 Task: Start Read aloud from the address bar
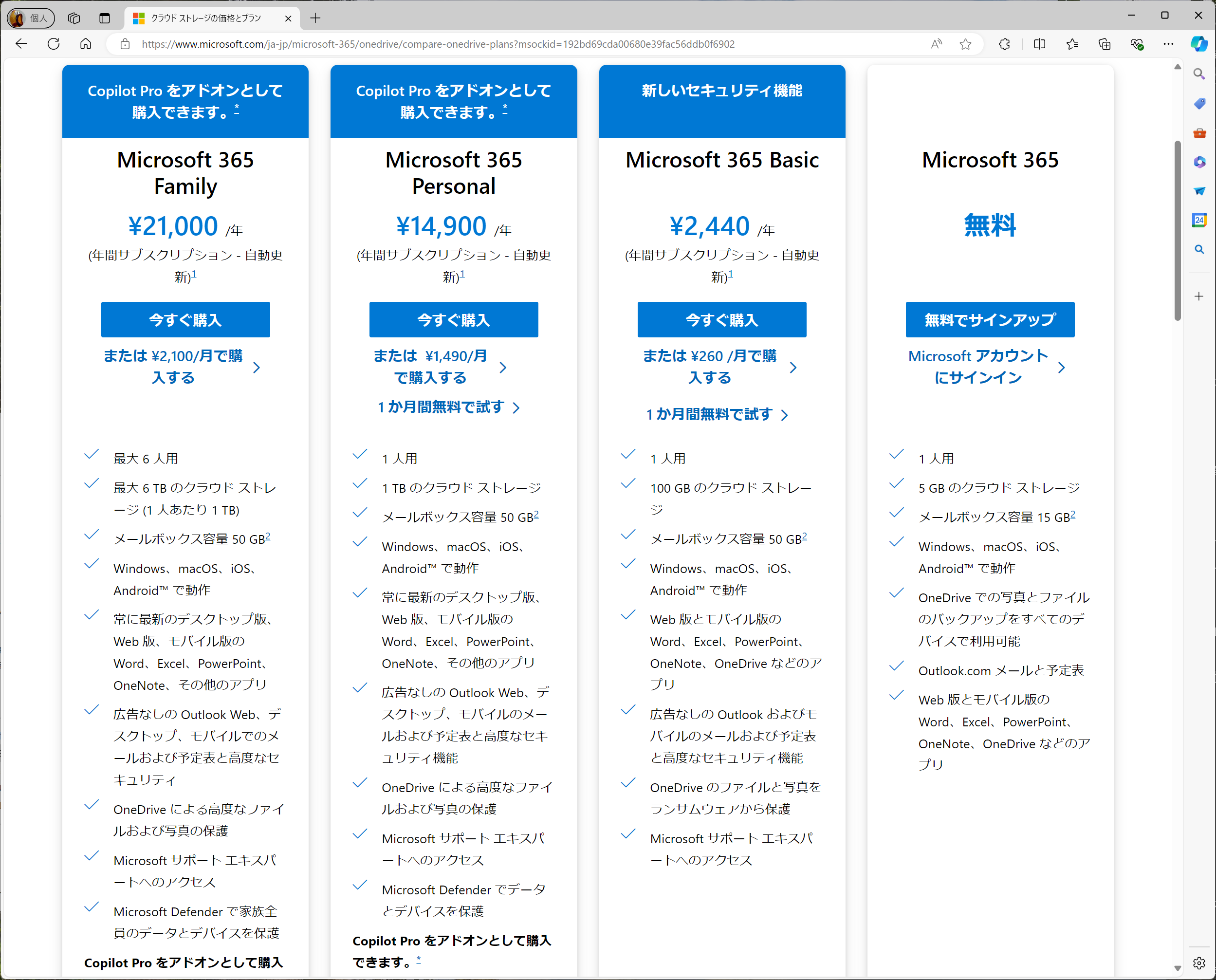(x=937, y=44)
